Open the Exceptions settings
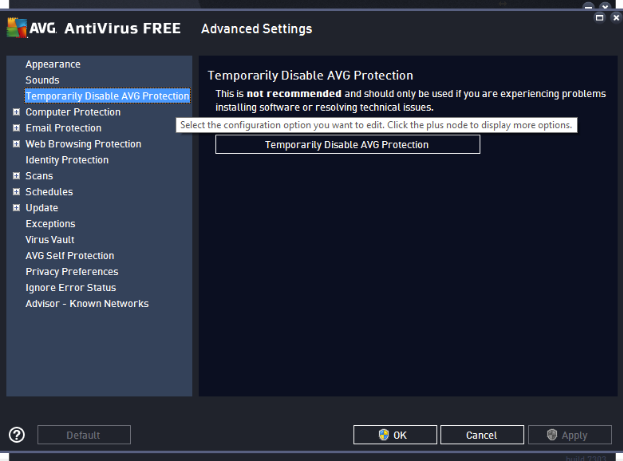The height and width of the screenshot is (461, 623). click(x=50, y=224)
